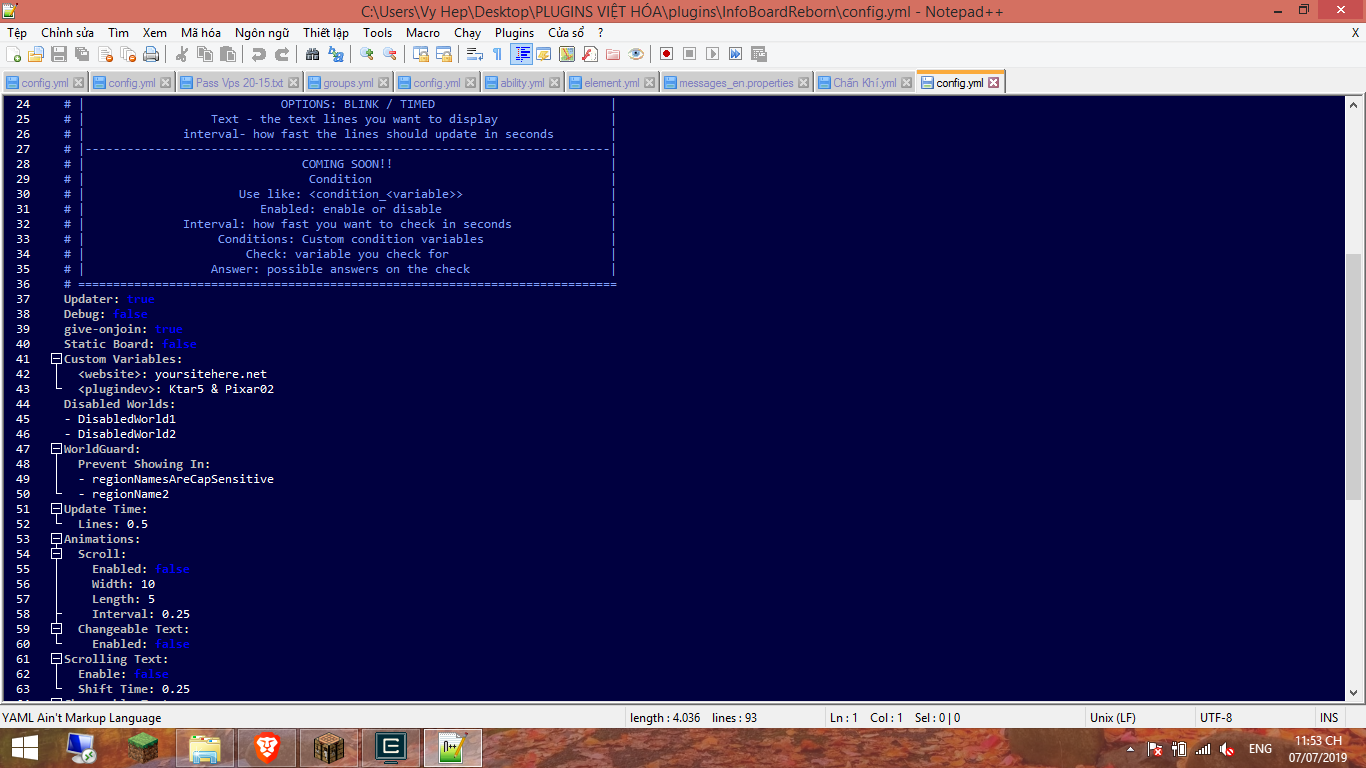Toggle synchronized horizontal scrolling
This screenshot has height=768, width=1366.
coord(444,54)
